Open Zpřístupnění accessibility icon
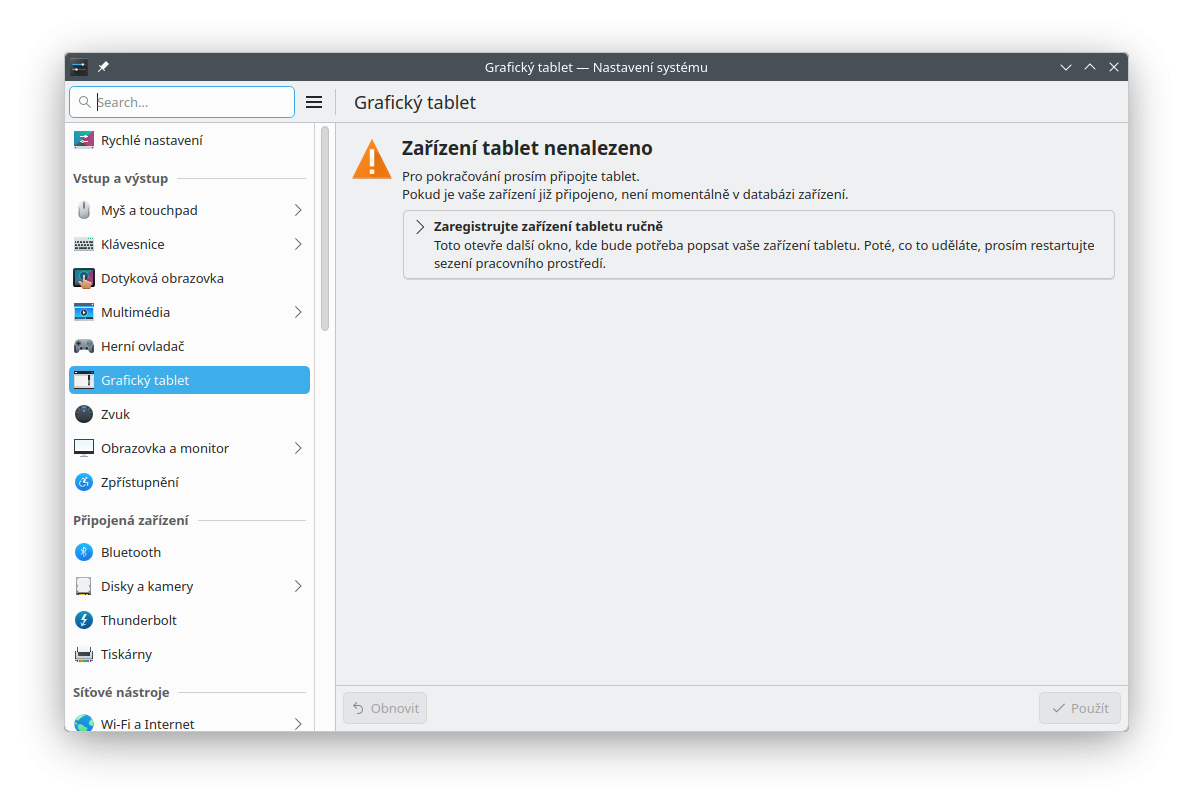This screenshot has width=1193, height=808. (x=84, y=482)
